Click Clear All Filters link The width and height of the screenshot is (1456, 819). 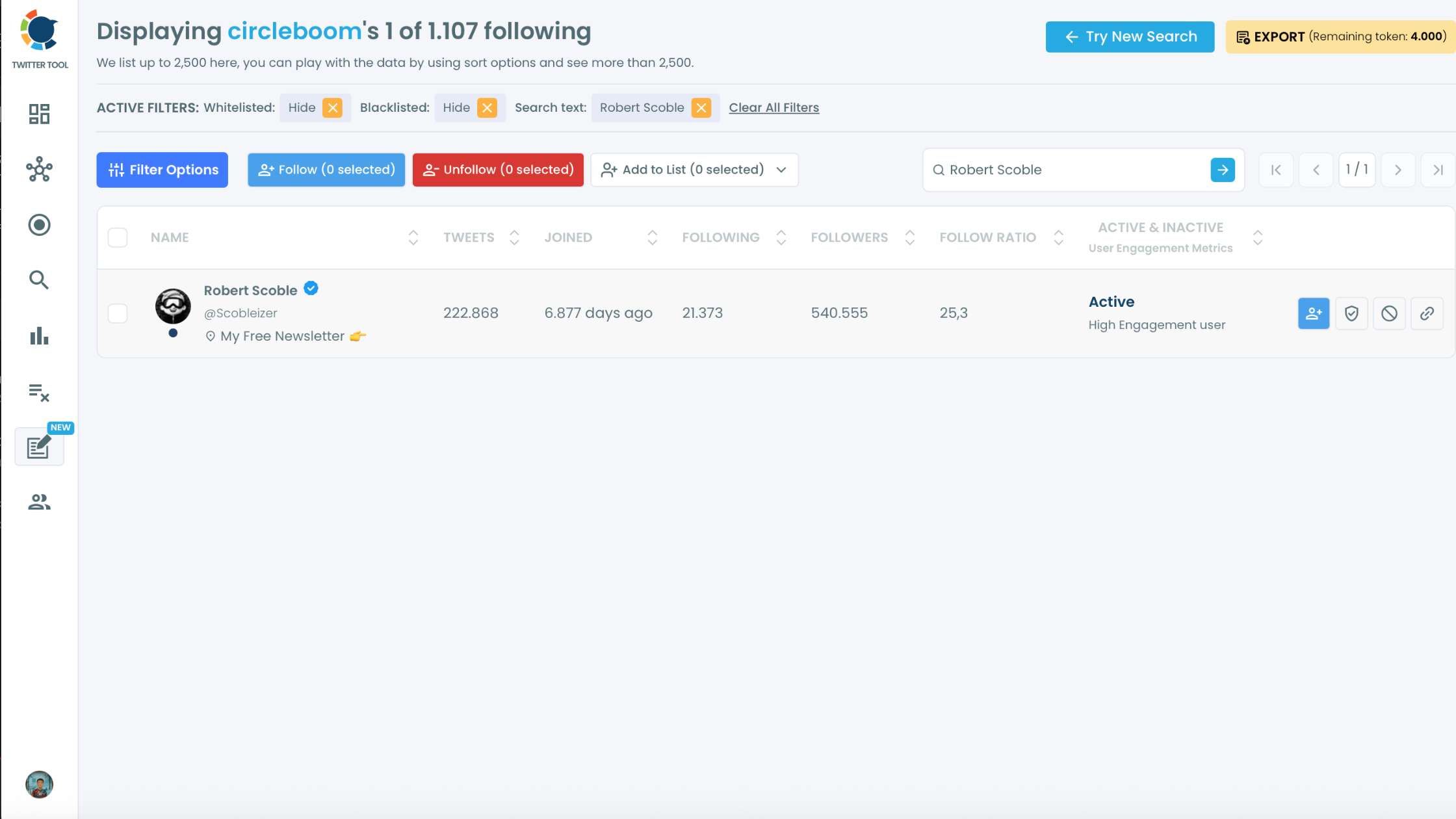point(773,108)
